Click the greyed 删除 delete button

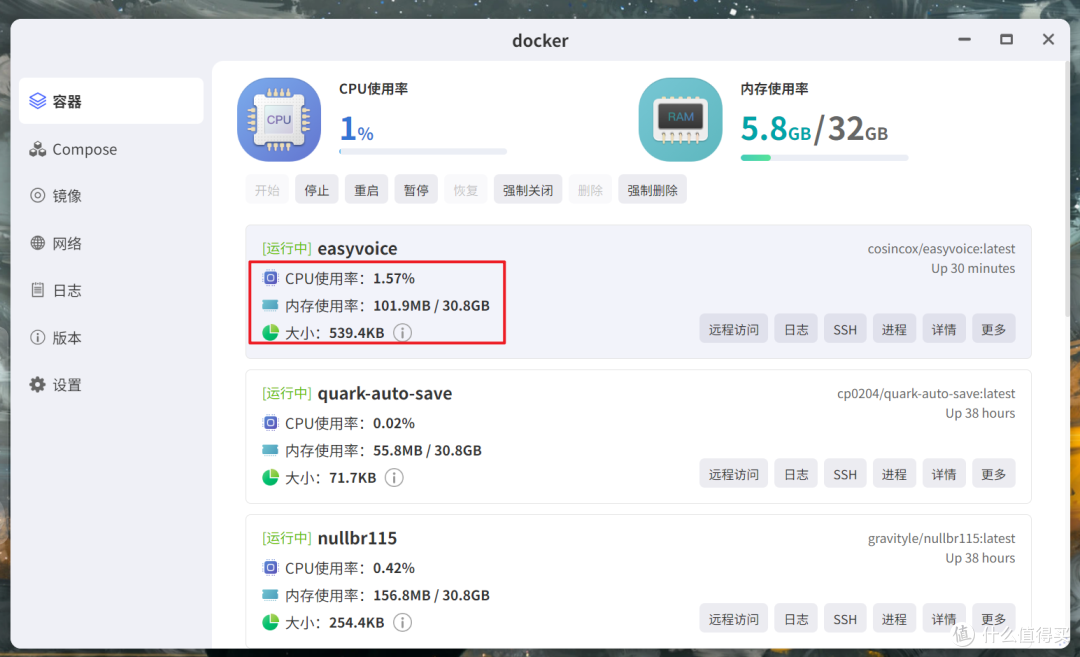click(x=590, y=190)
